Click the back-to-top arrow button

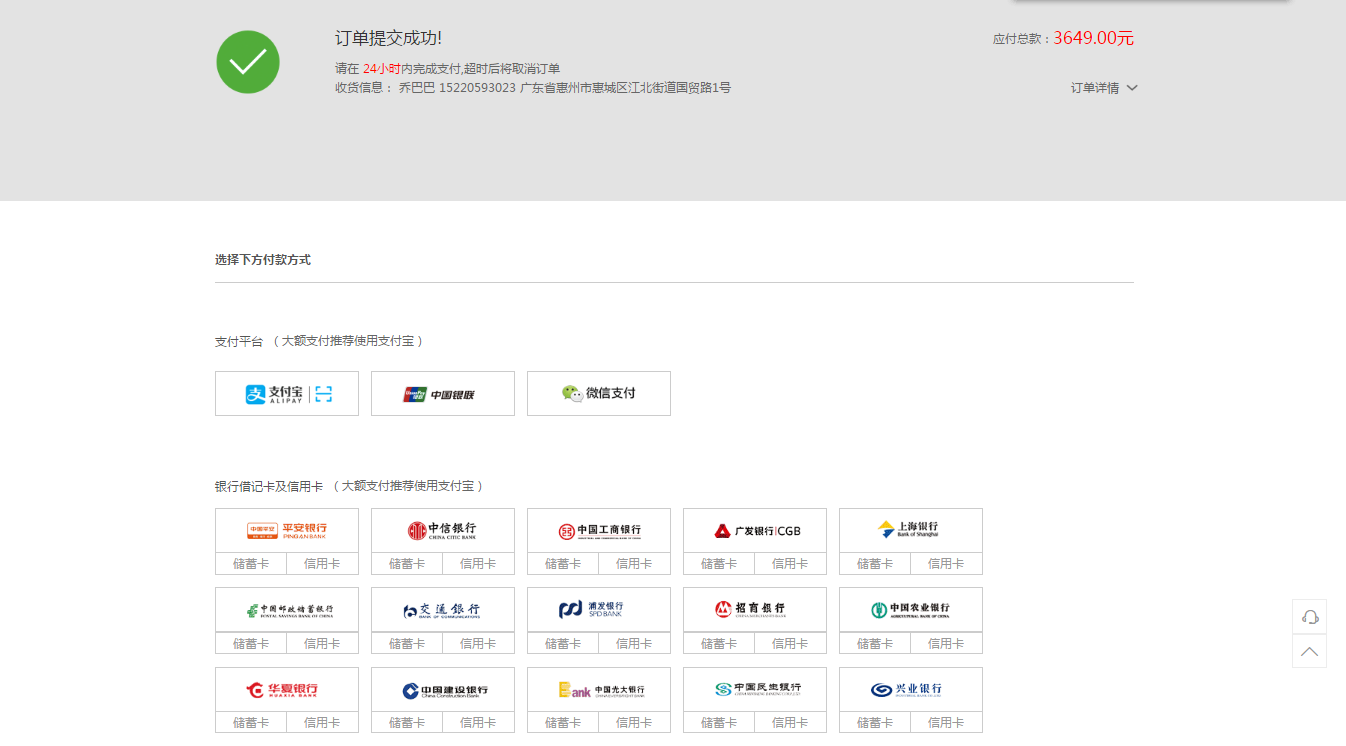point(1309,652)
